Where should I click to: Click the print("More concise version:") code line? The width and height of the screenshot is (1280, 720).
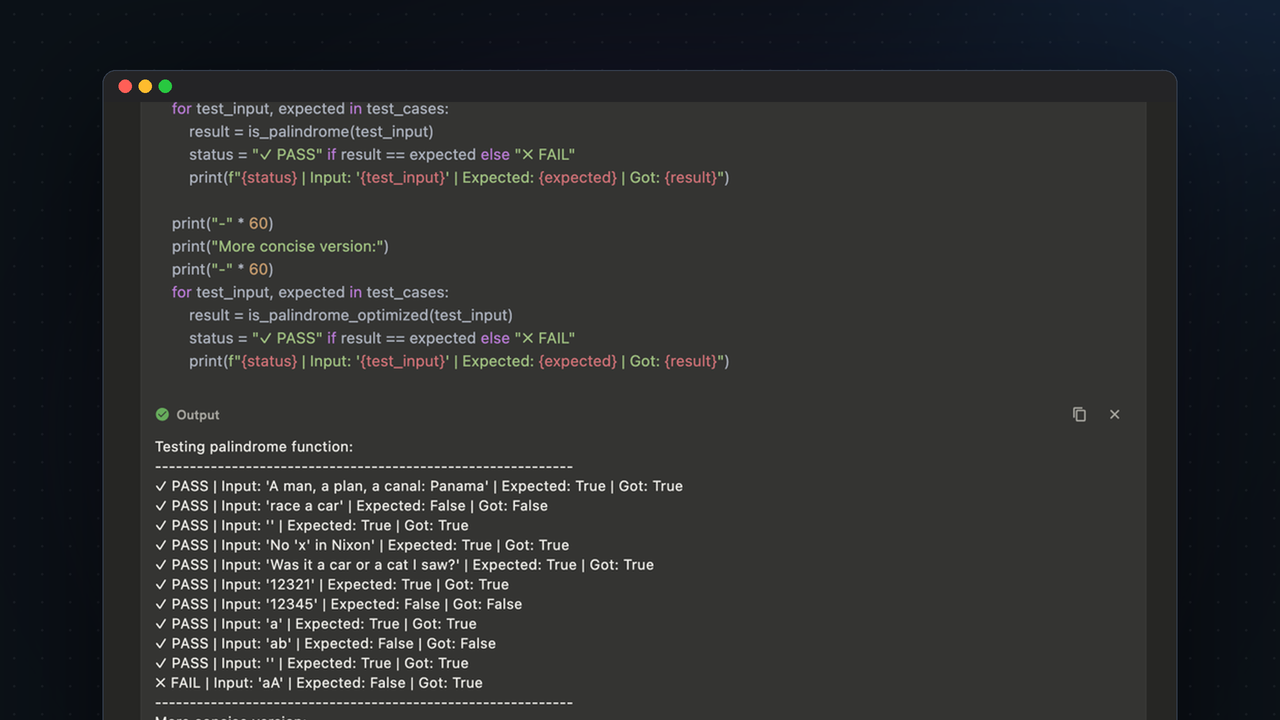[280, 246]
